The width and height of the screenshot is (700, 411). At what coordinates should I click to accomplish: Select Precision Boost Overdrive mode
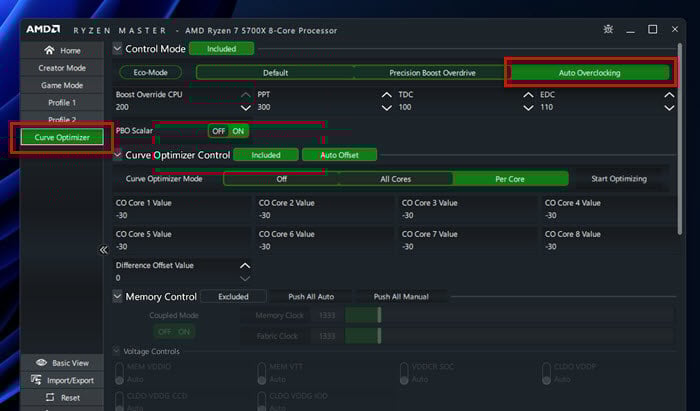(432, 73)
